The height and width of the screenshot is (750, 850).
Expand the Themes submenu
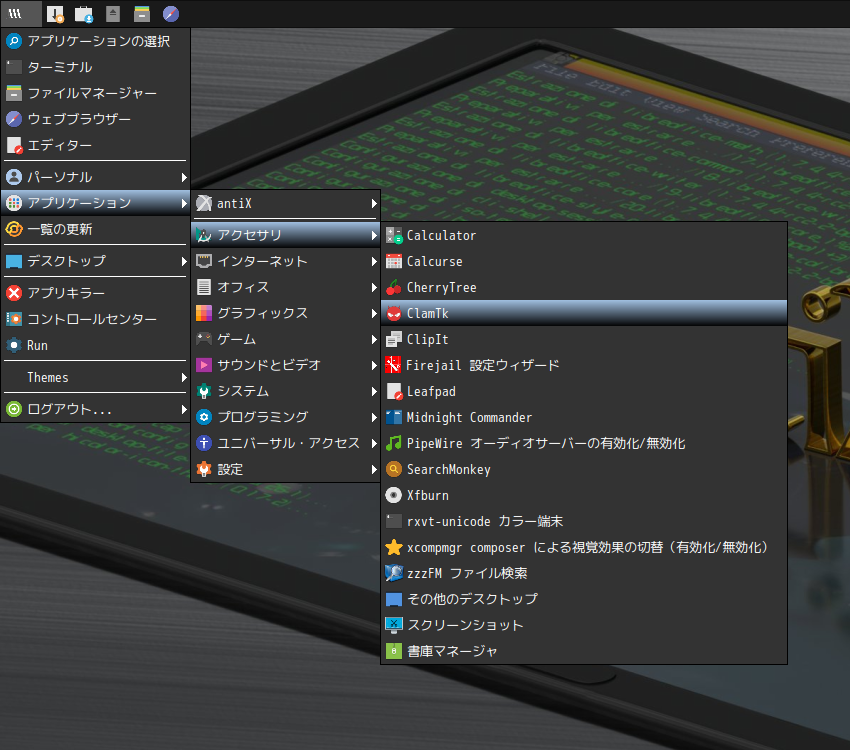point(96,377)
